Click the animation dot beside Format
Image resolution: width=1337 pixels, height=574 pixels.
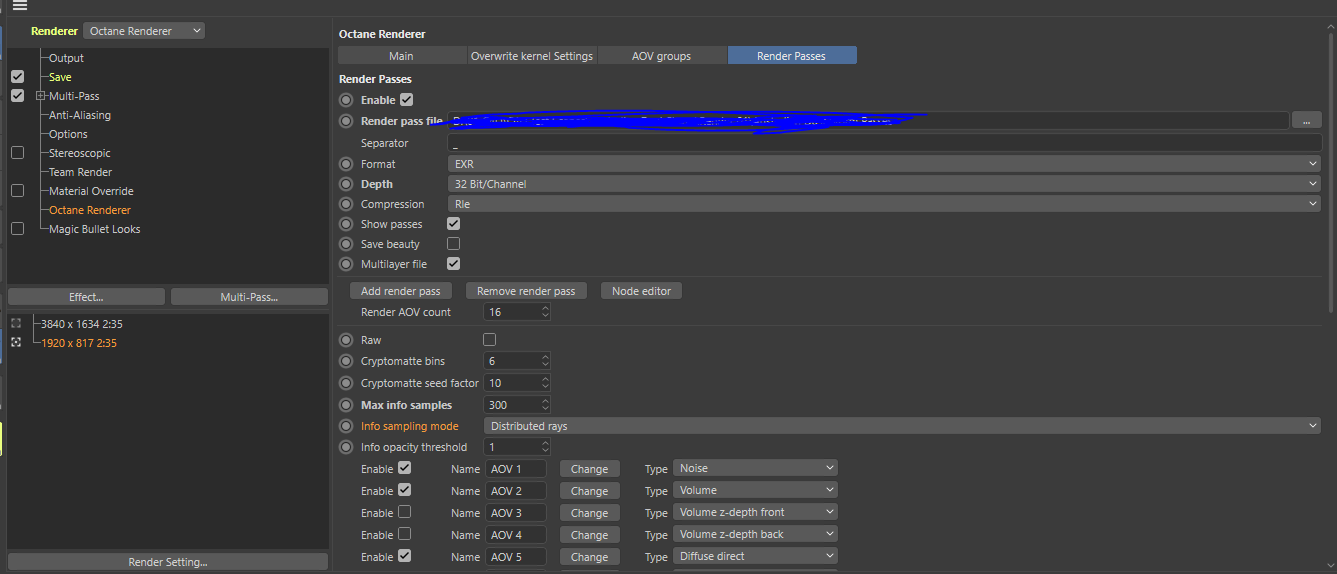(346, 164)
